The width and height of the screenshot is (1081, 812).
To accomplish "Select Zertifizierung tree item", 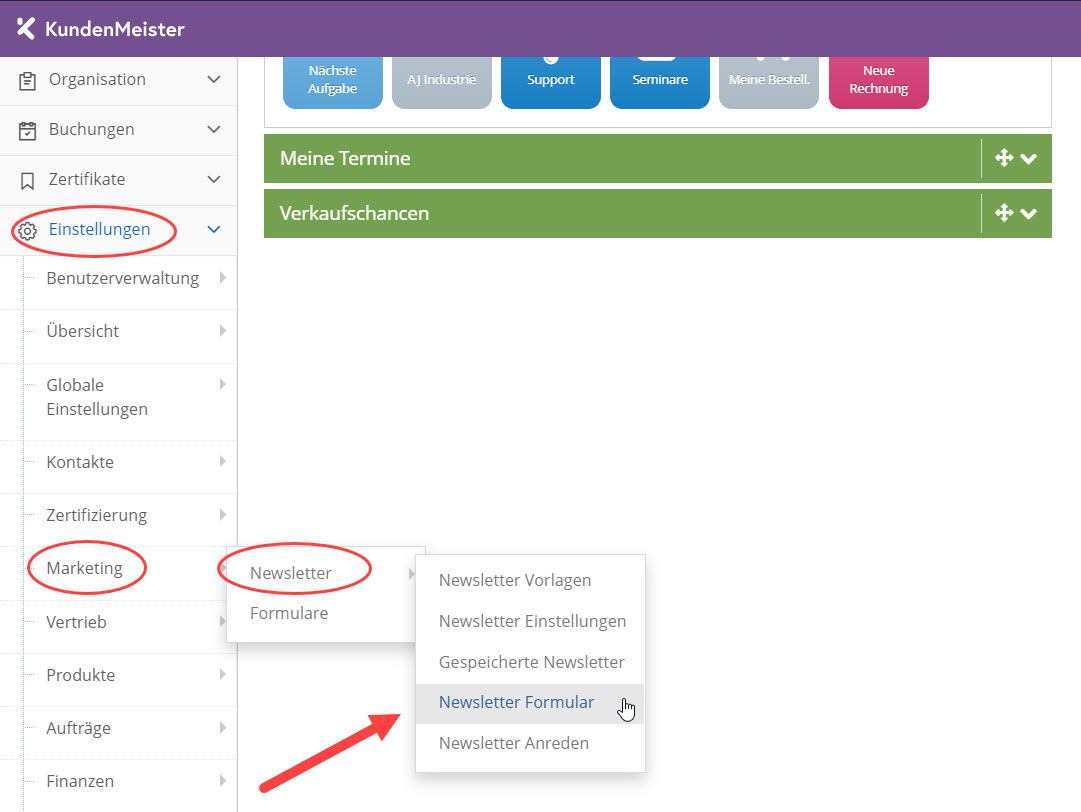I will point(97,515).
